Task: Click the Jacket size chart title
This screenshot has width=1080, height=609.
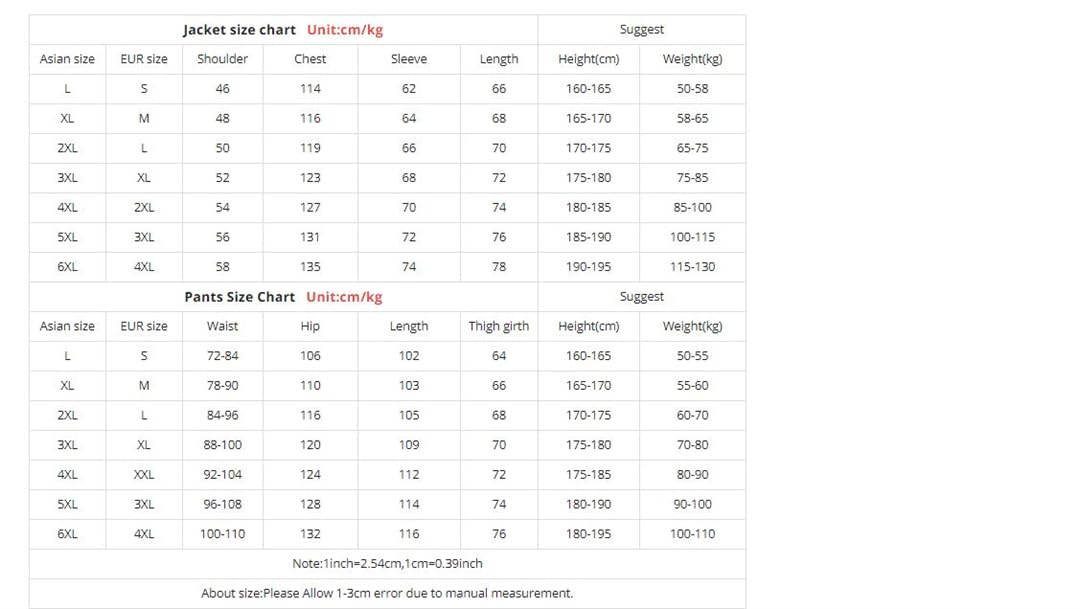Action: 239,30
